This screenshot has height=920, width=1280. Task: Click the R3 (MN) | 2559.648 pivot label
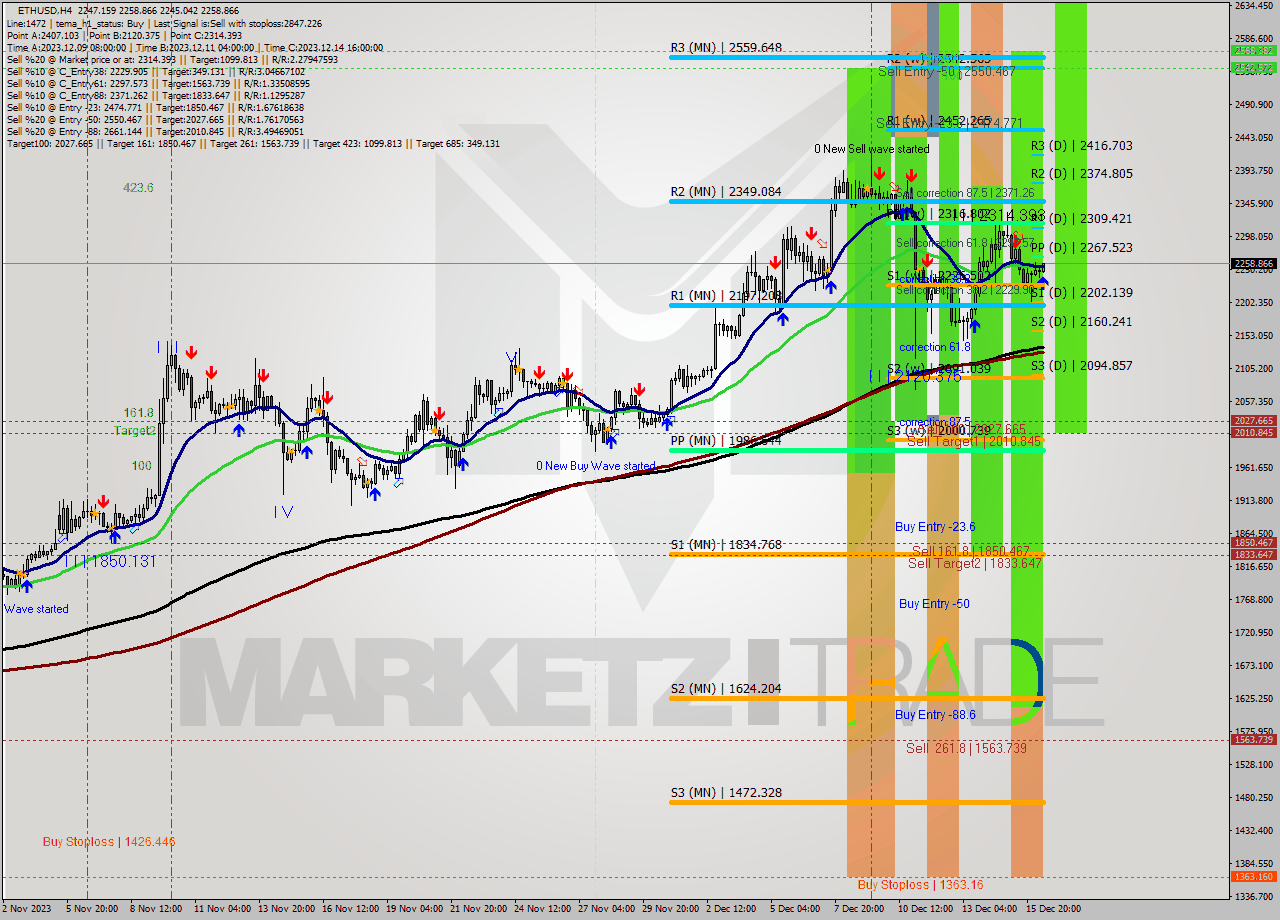point(726,47)
